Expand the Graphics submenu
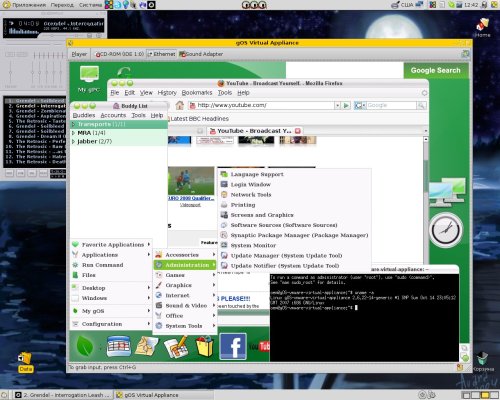500x400 pixels. (185, 285)
